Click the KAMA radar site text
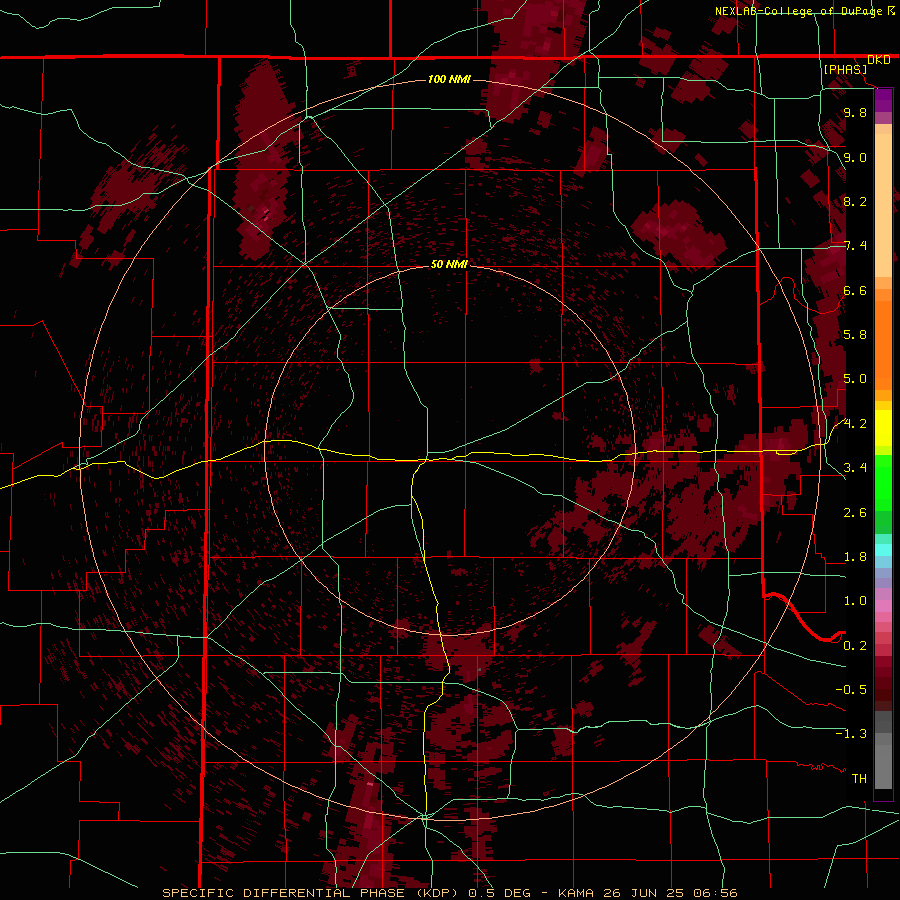900x900 pixels. tap(577, 893)
